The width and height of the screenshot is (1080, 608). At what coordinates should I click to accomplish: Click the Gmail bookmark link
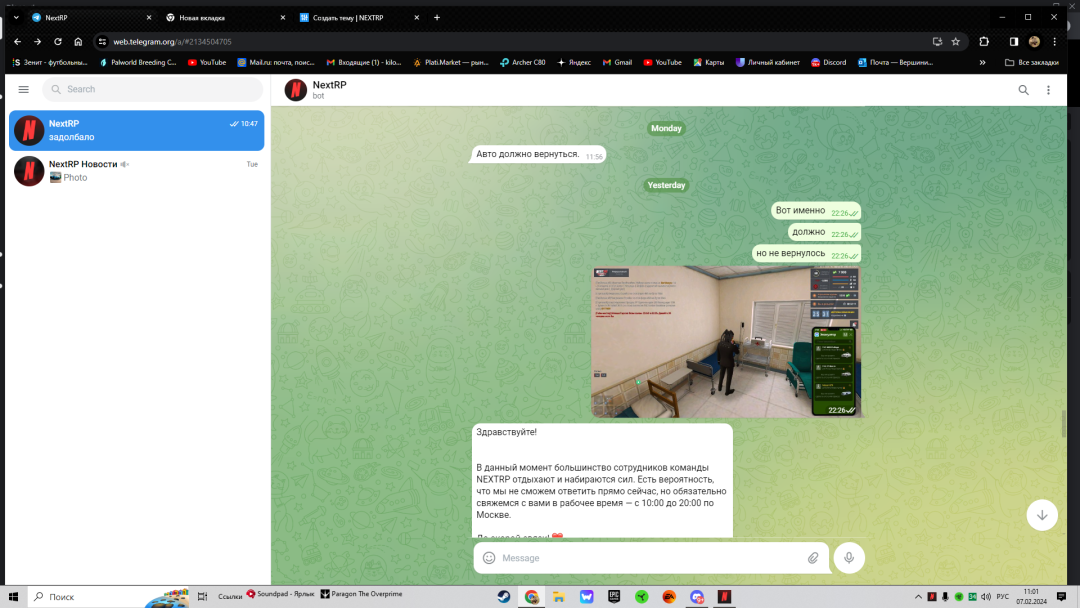click(x=617, y=62)
